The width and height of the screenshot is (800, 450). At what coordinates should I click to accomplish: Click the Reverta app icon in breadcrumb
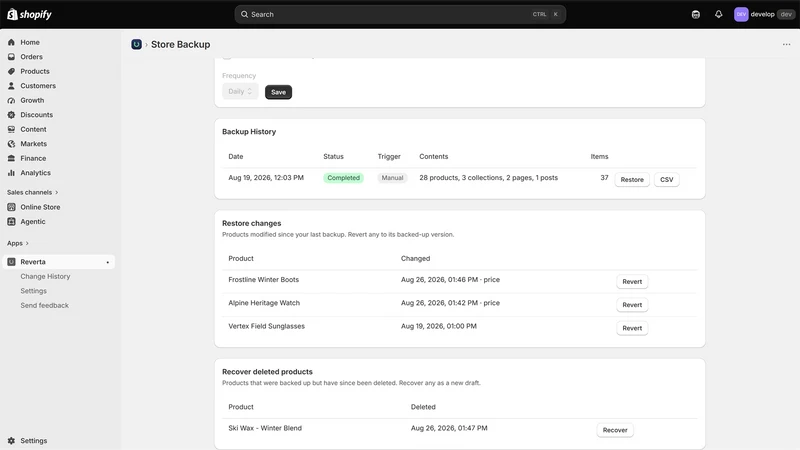(x=136, y=44)
